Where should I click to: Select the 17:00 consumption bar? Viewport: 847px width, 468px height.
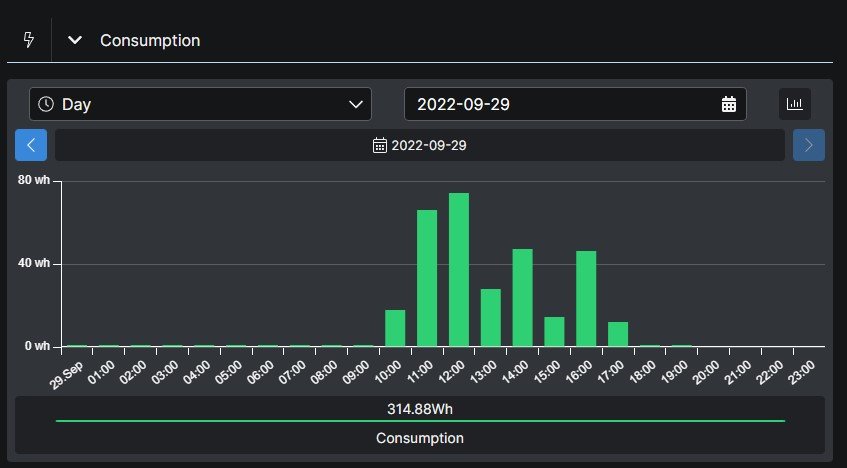pyautogui.click(x=618, y=334)
